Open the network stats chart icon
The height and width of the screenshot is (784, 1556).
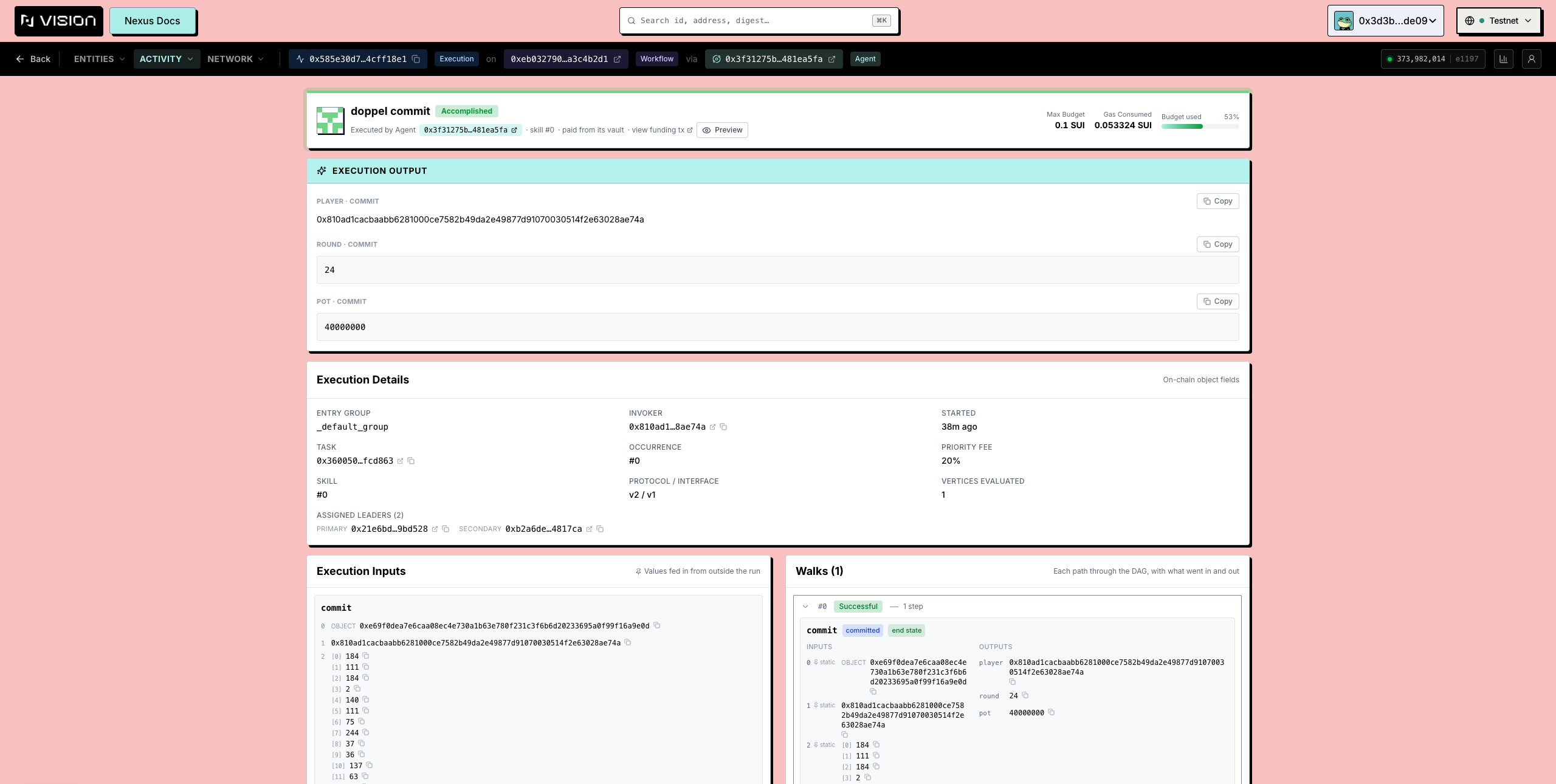point(1504,59)
